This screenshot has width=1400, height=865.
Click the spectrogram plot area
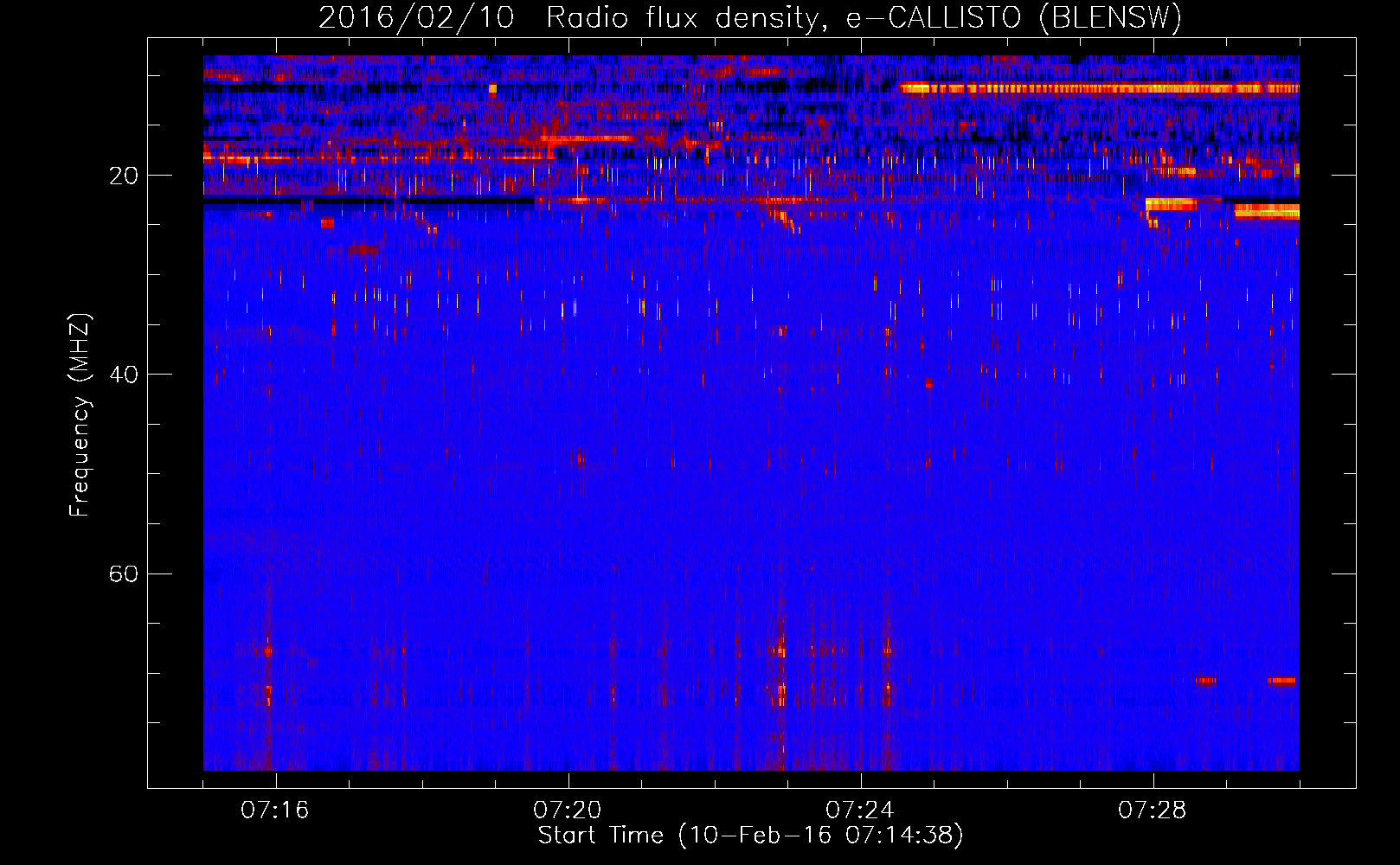751,413
